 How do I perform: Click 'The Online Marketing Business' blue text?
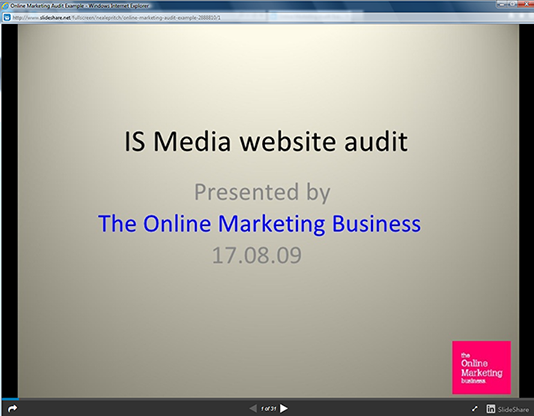pos(260,224)
